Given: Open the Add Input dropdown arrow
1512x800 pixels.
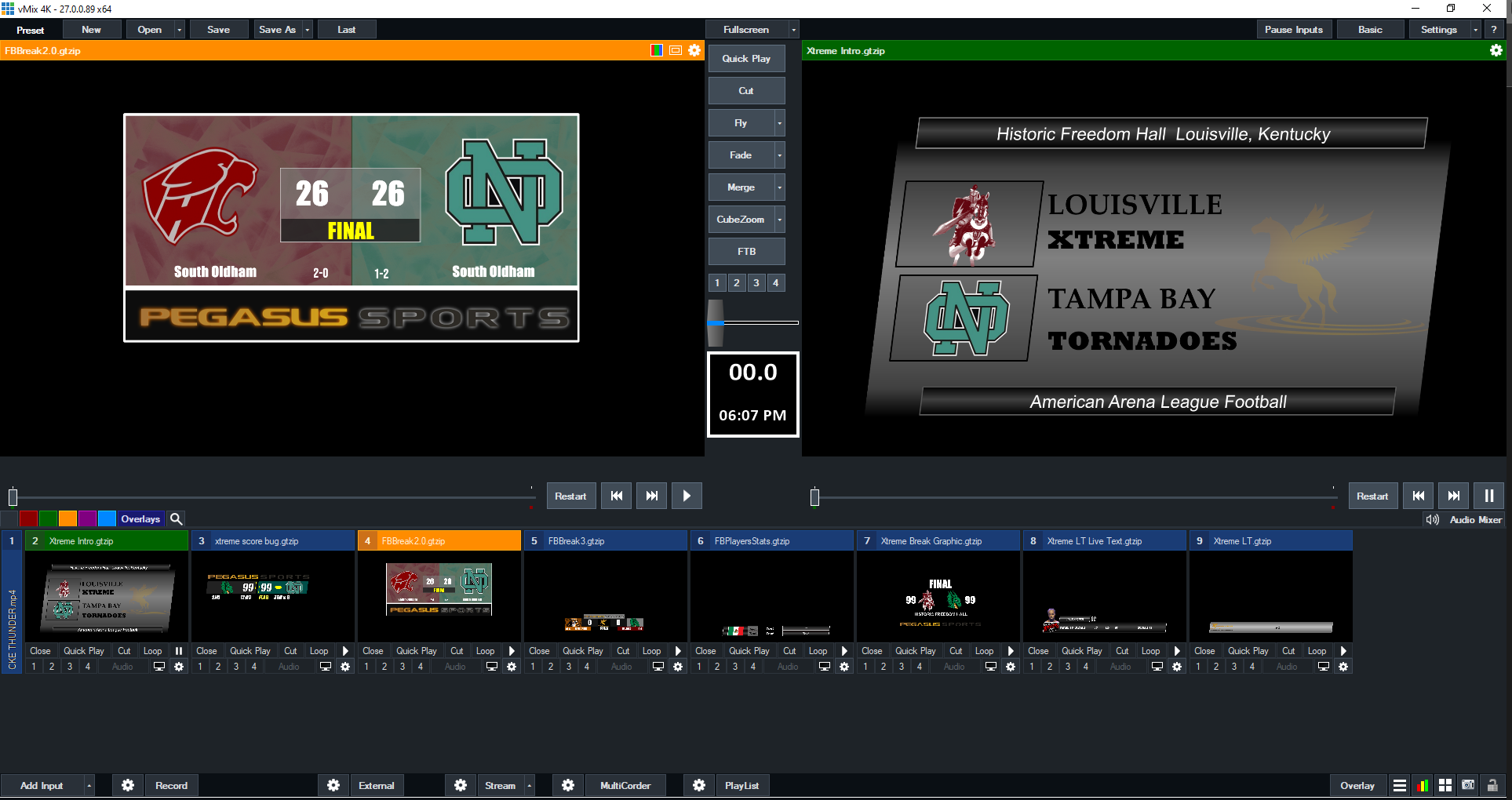Looking at the screenshot, I should point(89,785).
